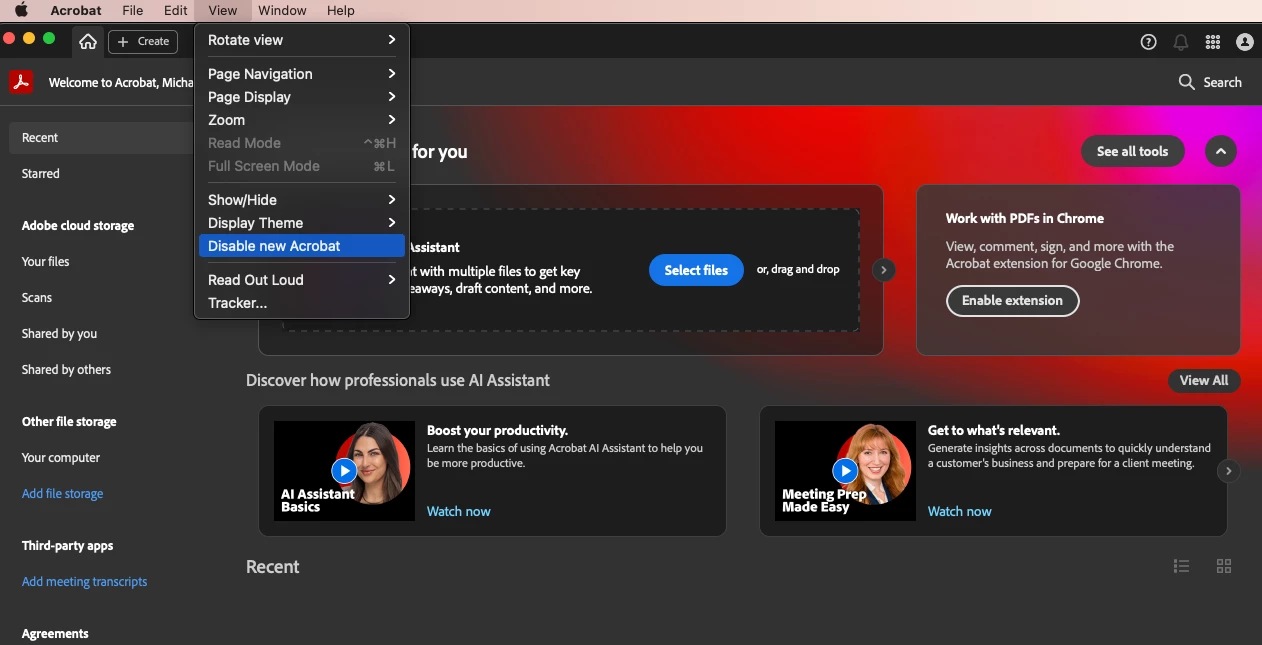Image resolution: width=1262 pixels, height=645 pixels.
Task: Open the Edit menu
Action: [x=175, y=10]
